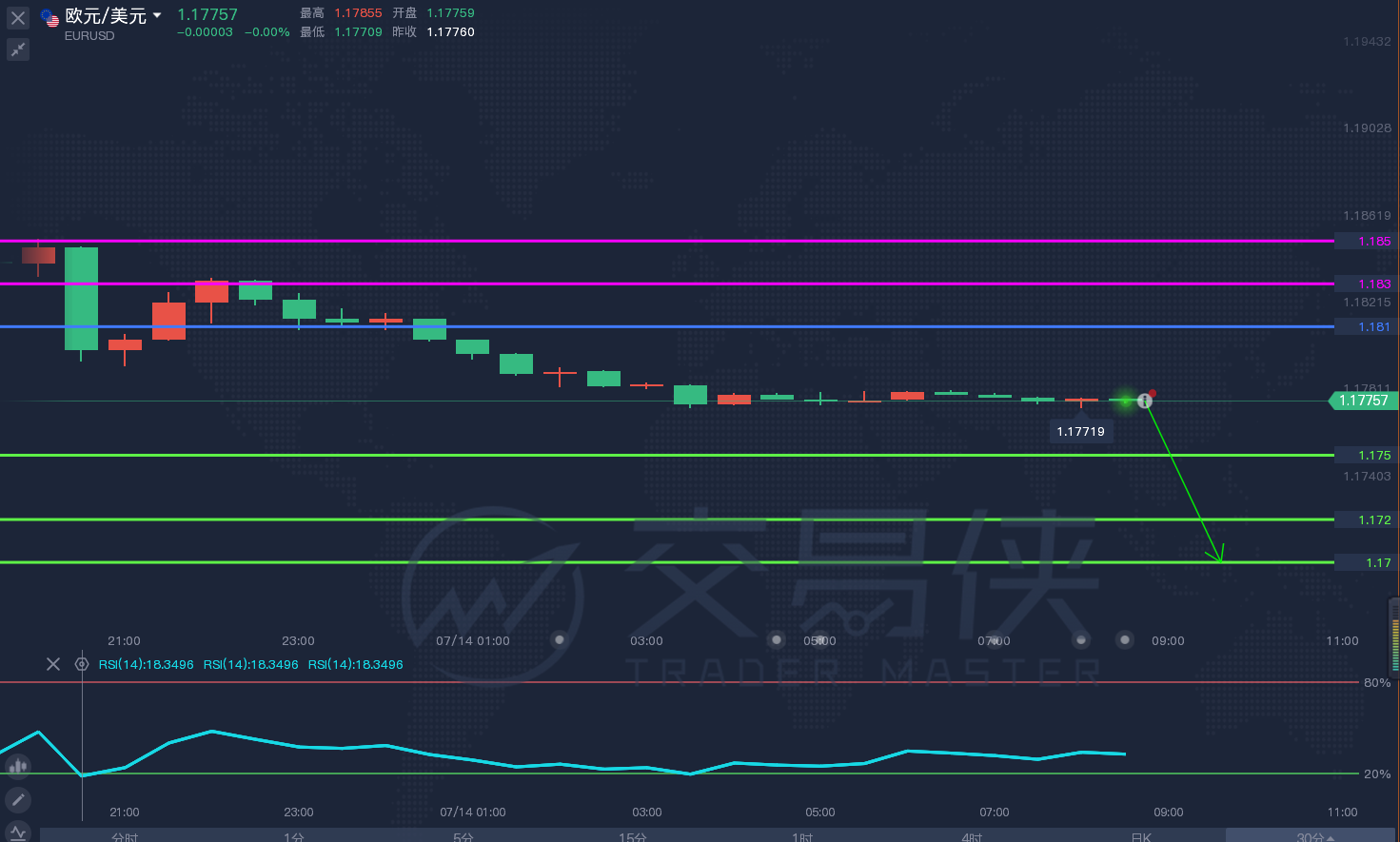Open the EURUSD symbol dropdown arrow
The height and width of the screenshot is (842, 1400).
[157, 15]
